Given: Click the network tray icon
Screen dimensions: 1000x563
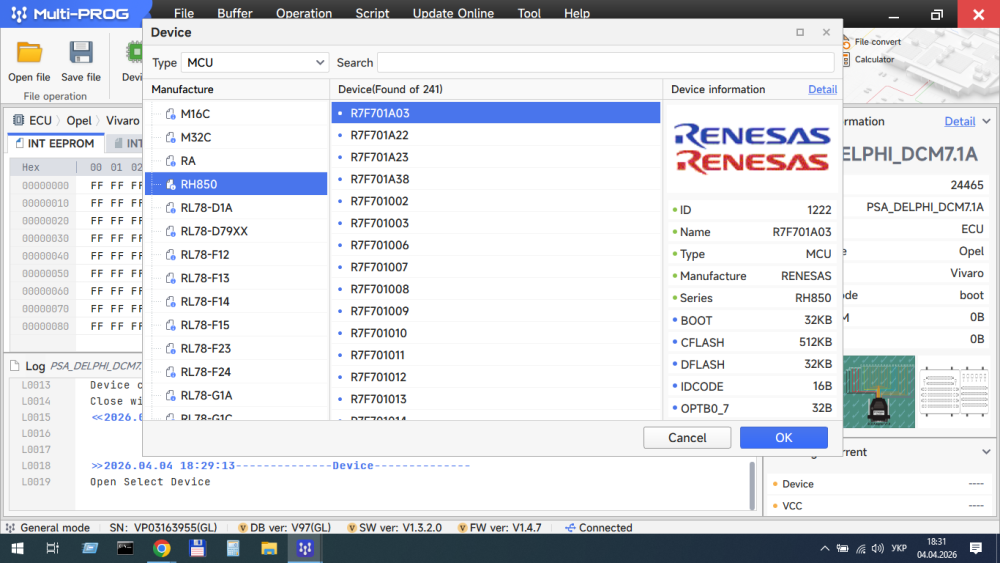Looking at the screenshot, I should click(x=860, y=548).
